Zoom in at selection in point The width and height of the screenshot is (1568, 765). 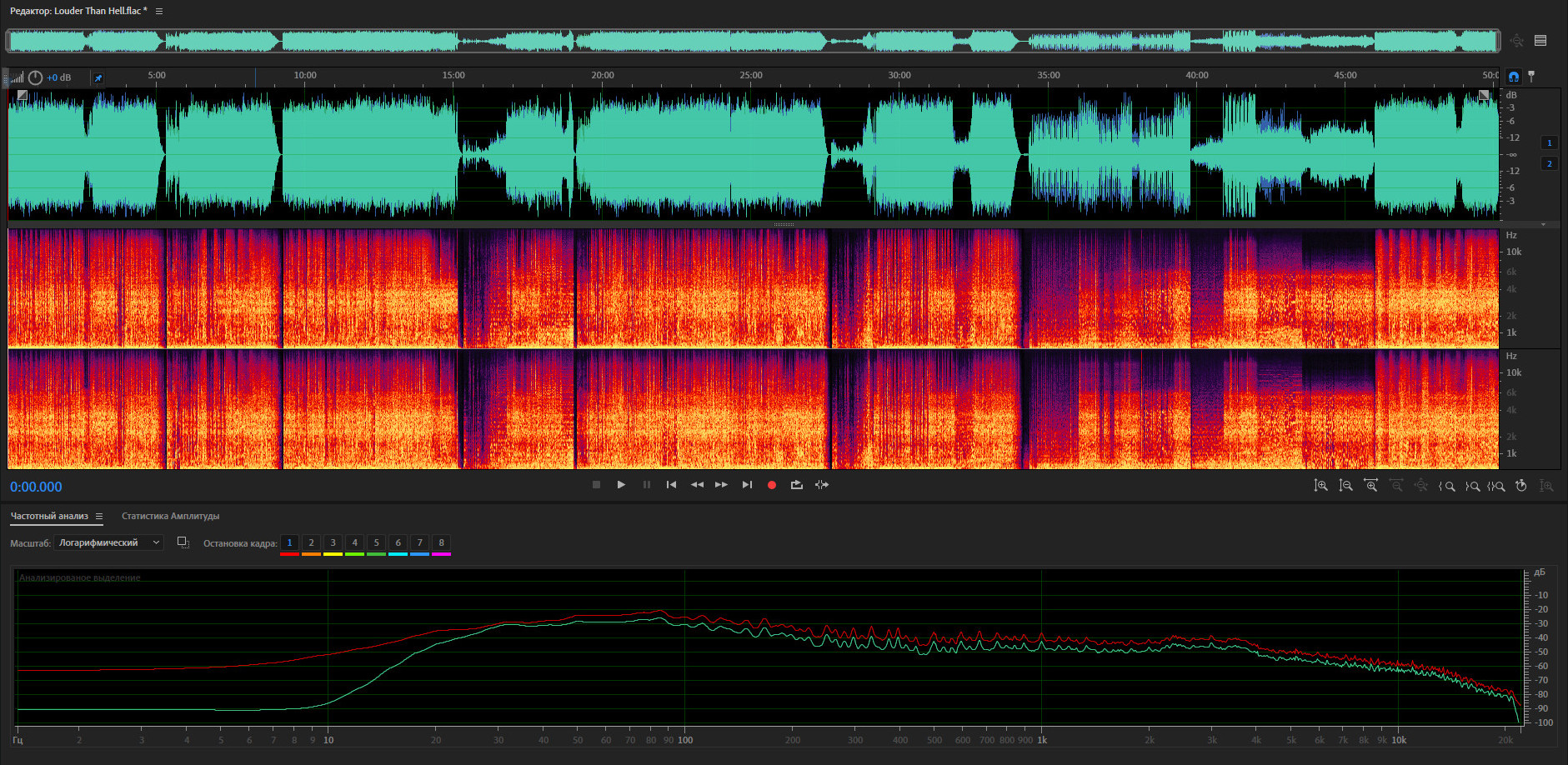tap(1447, 486)
